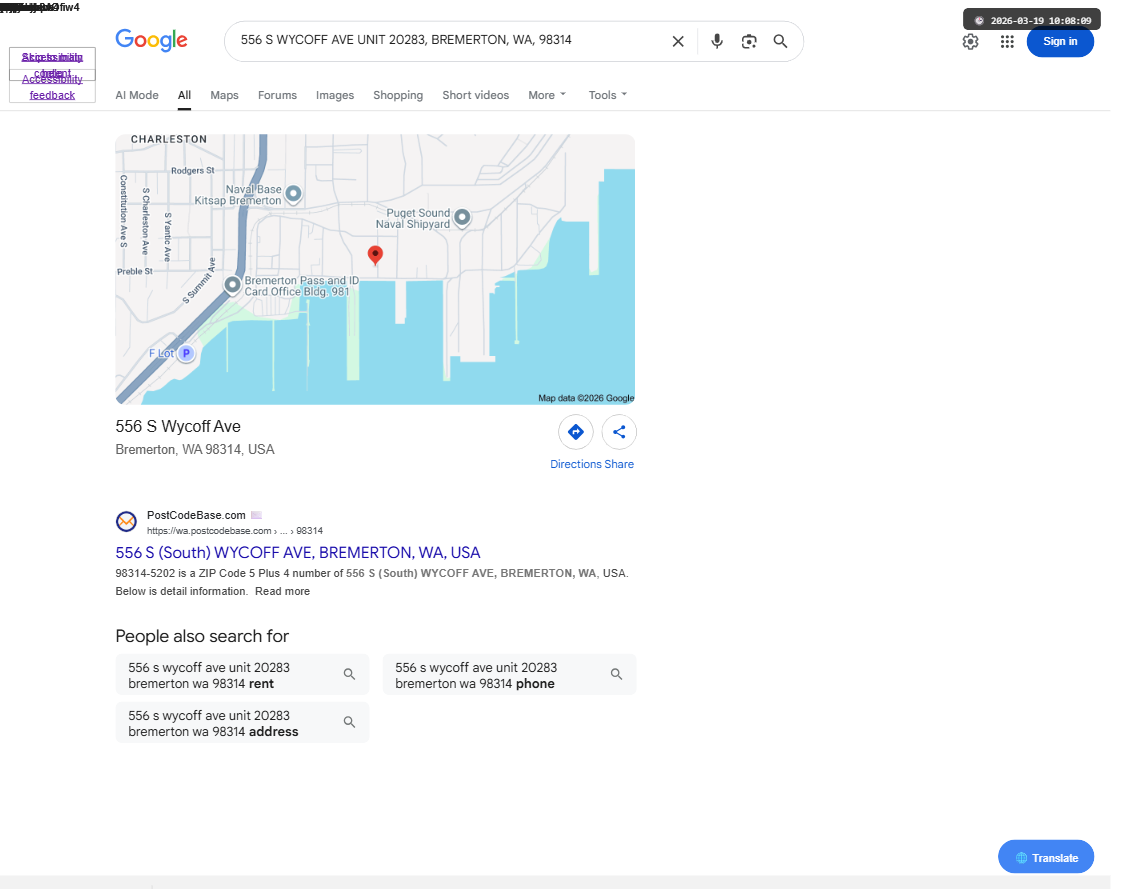This screenshot has width=1124, height=889.
Task: Click magnifier icon on rent suggestion
Action: coord(349,675)
